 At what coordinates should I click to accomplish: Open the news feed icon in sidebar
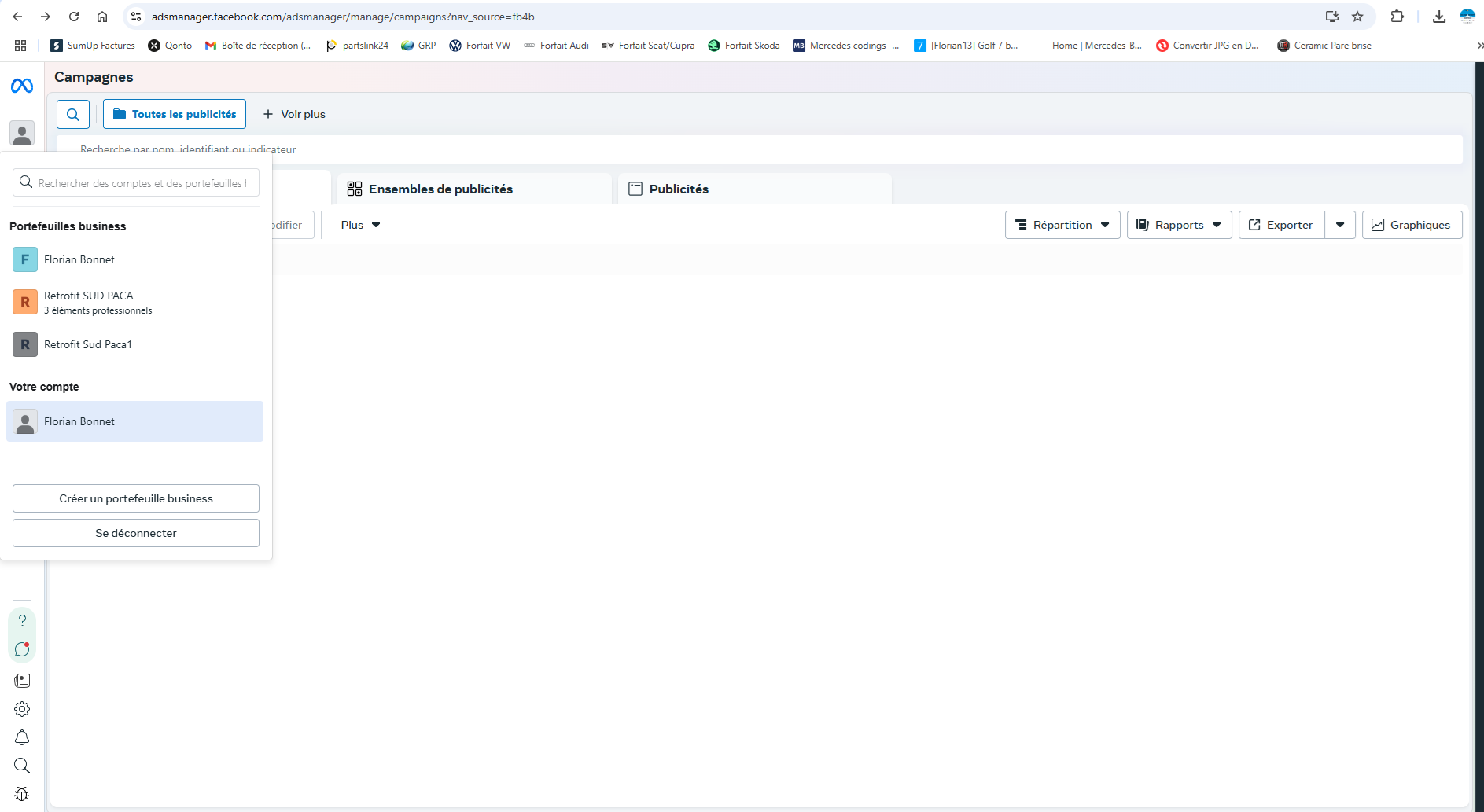[x=22, y=681]
